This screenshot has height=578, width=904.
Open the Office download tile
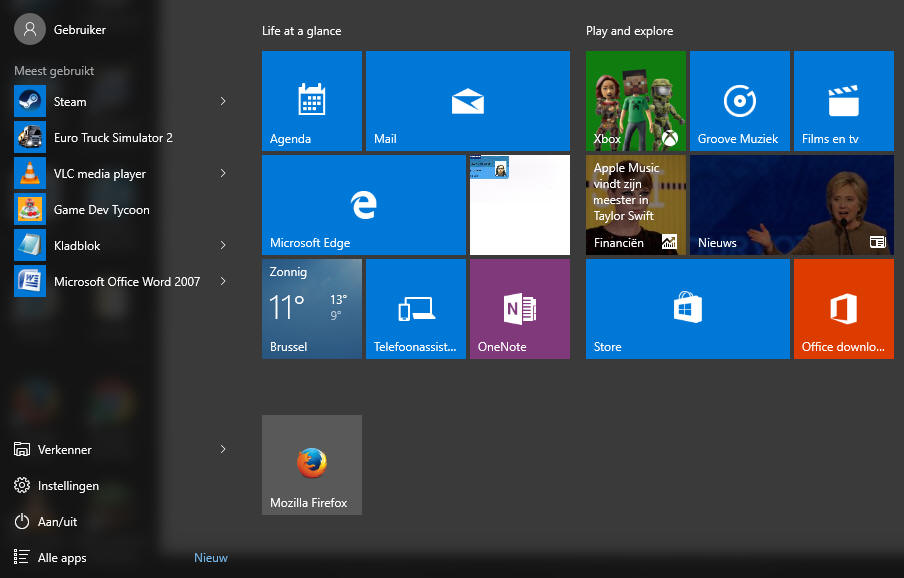[x=843, y=309]
